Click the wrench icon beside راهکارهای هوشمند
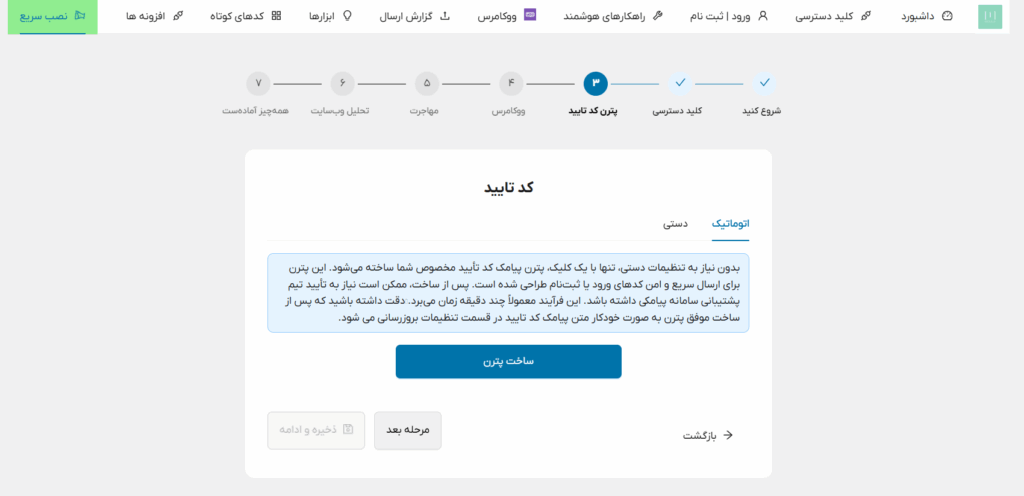1024x496 pixels. [x=657, y=16]
